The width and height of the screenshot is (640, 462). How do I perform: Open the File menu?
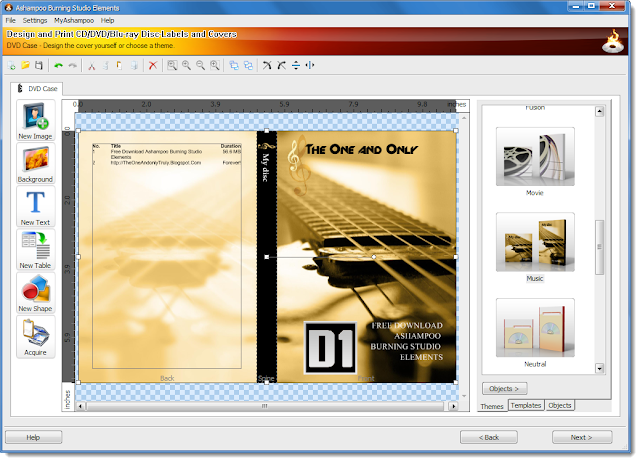[11, 20]
